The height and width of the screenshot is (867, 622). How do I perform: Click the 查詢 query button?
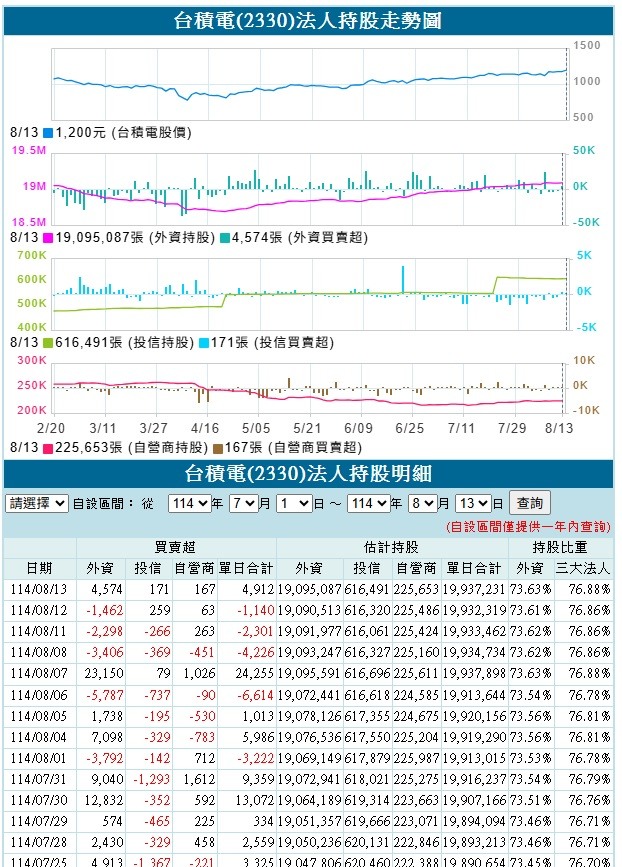[530, 503]
